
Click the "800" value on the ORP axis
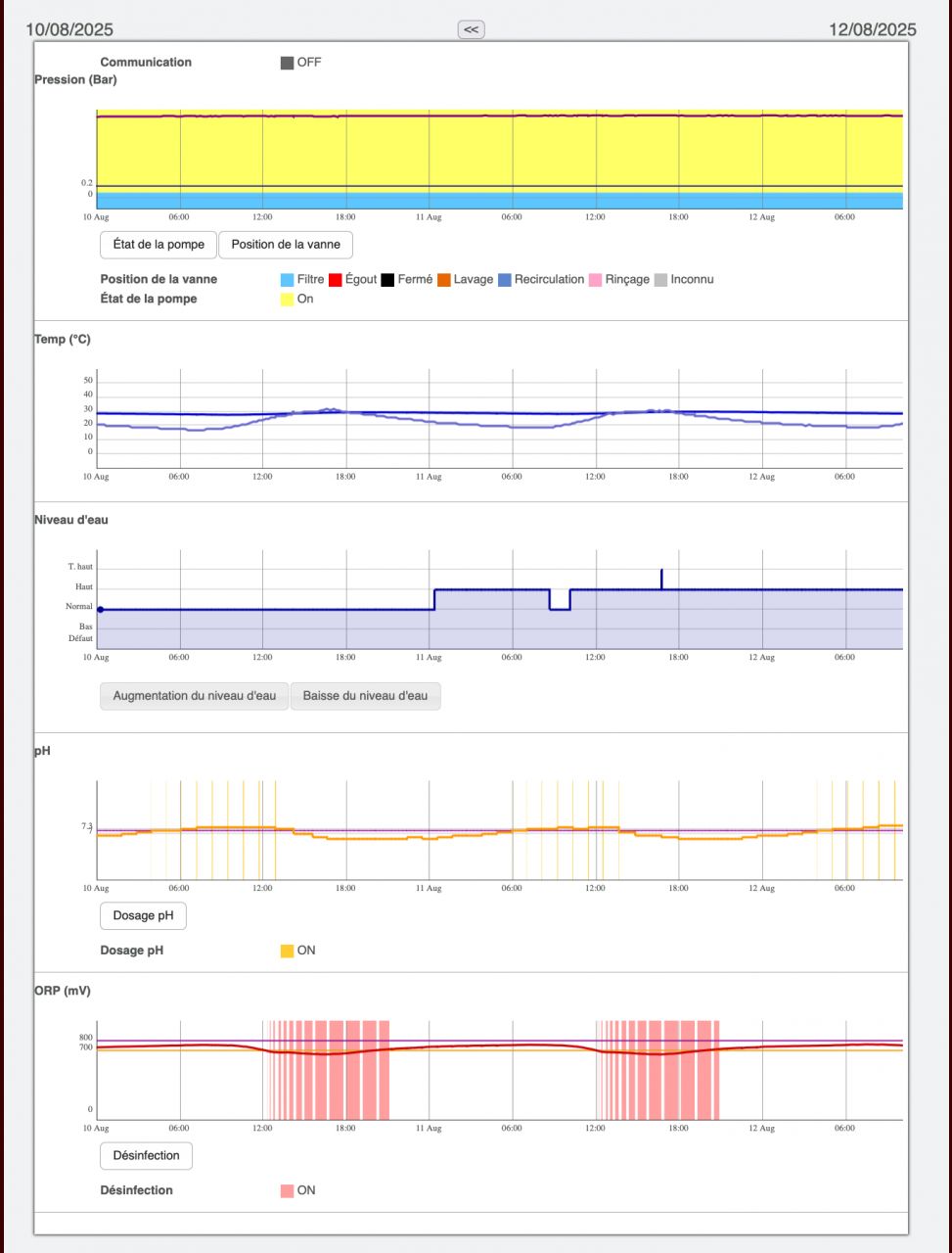pyautogui.click(x=86, y=1038)
